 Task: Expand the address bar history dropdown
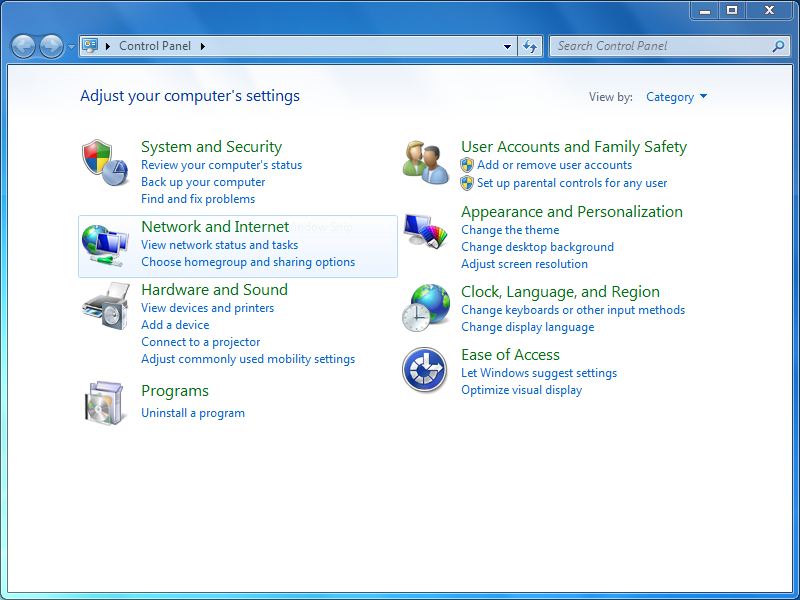pyautogui.click(x=507, y=46)
